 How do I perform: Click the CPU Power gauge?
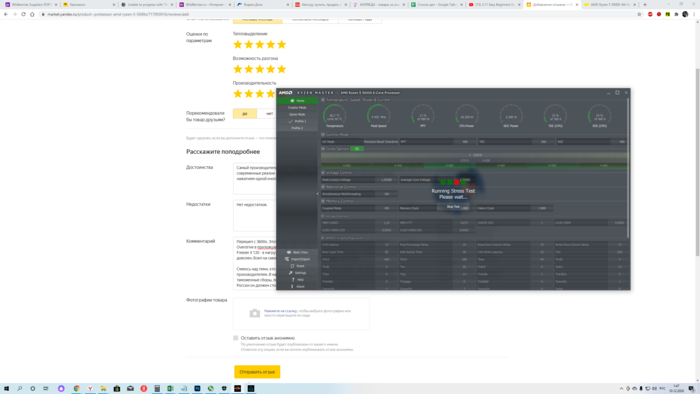pos(467,116)
